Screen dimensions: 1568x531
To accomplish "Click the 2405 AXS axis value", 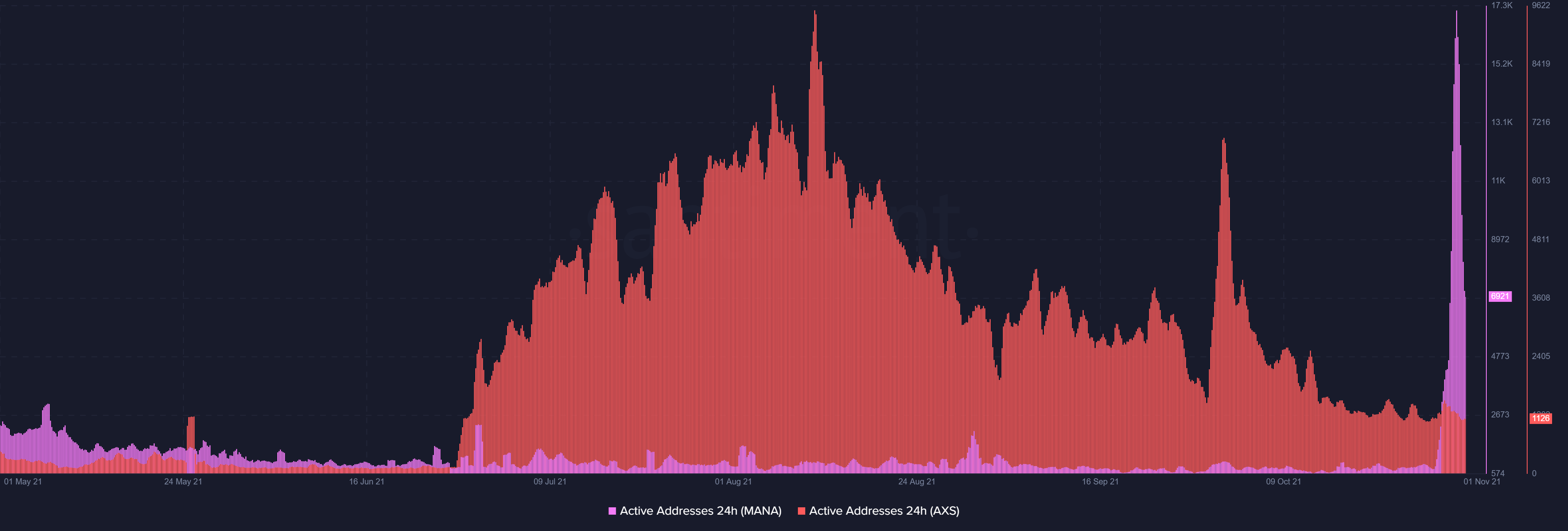I will click(x=1541, y=356).
